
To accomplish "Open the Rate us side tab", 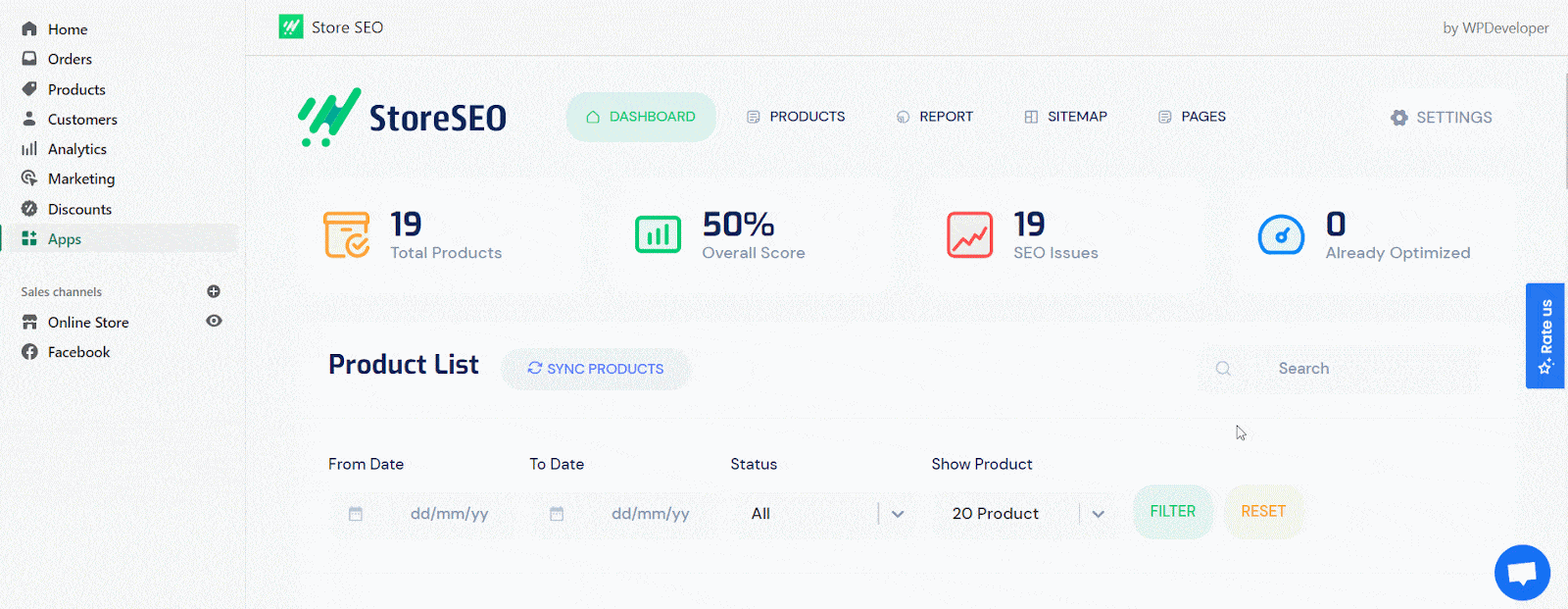I will (x=1545, y=336).
